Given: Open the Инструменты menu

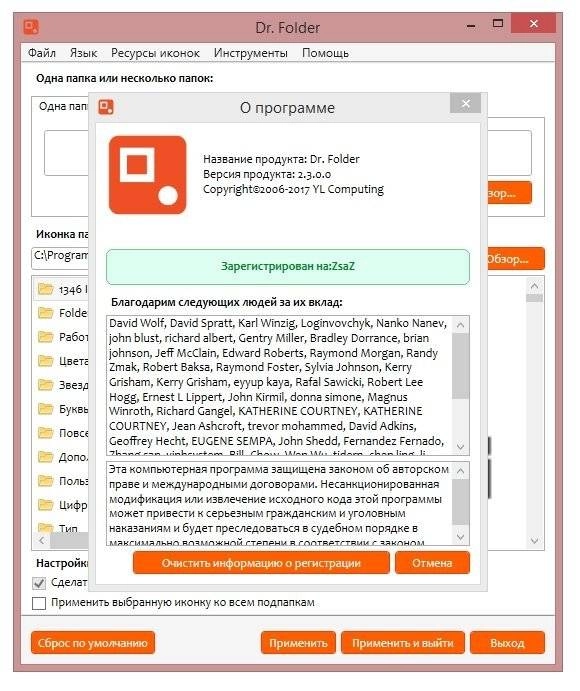Looking at the screenshot, I should pyautogui.click(x=250, y=53).
